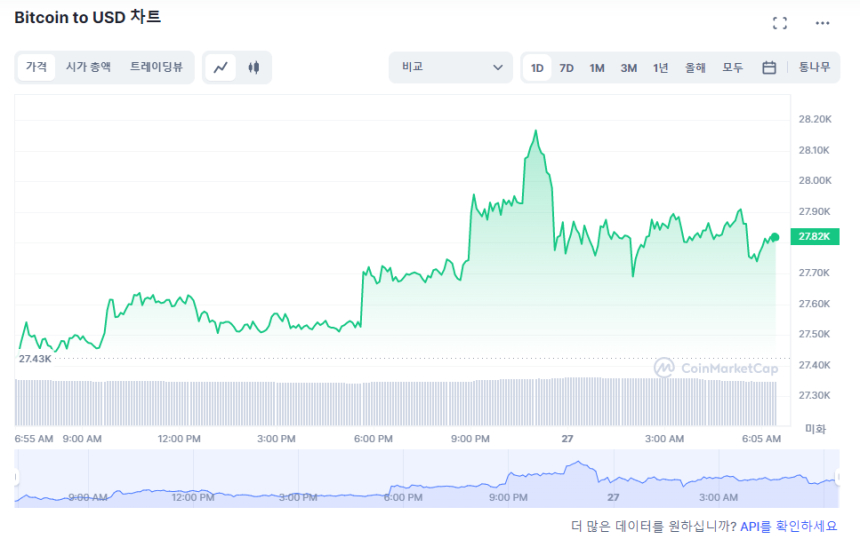
Task: Open the three-dot more options menu
Action: point(822,23)
